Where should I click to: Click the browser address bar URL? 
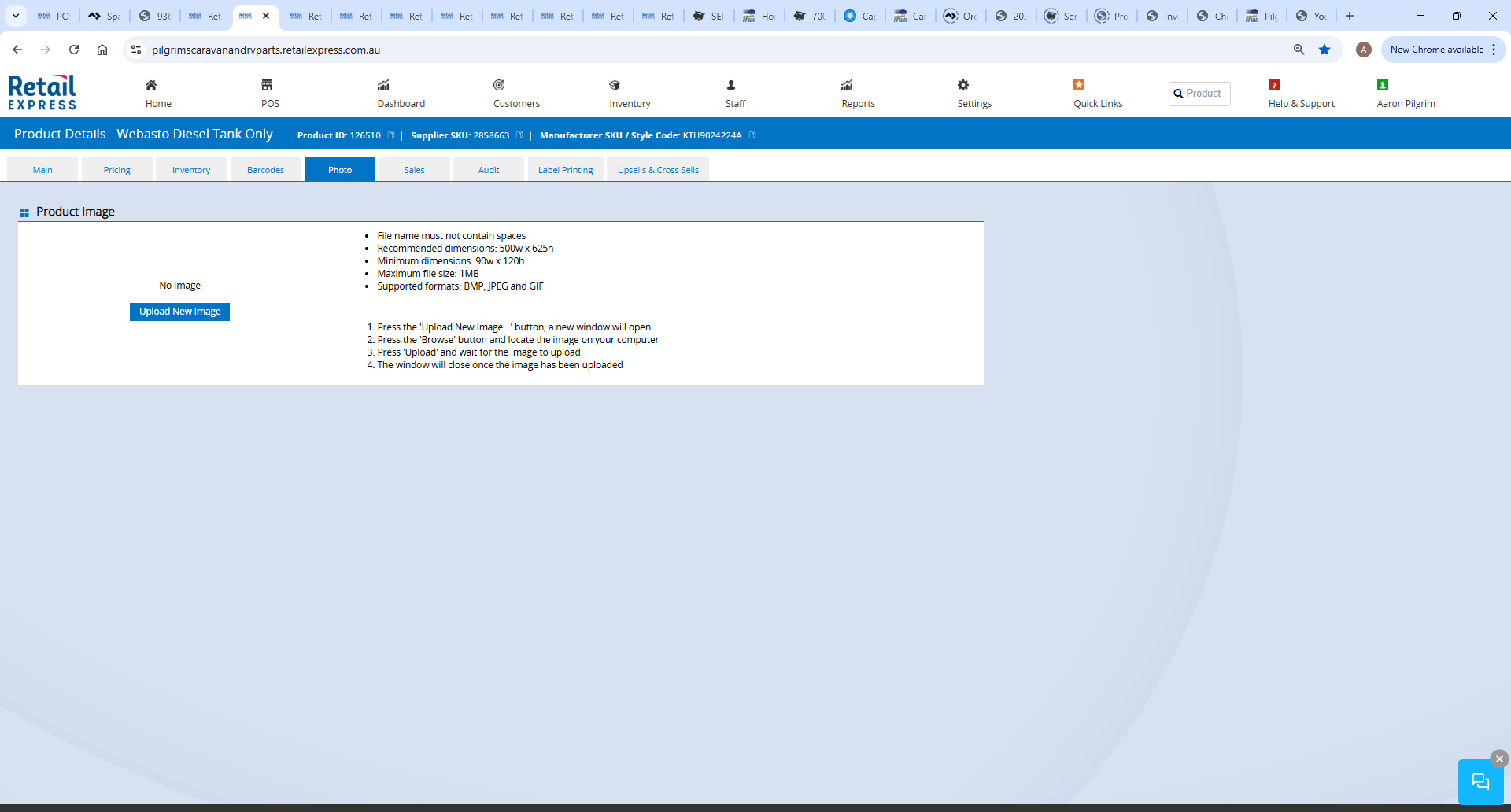pos(266,50)
